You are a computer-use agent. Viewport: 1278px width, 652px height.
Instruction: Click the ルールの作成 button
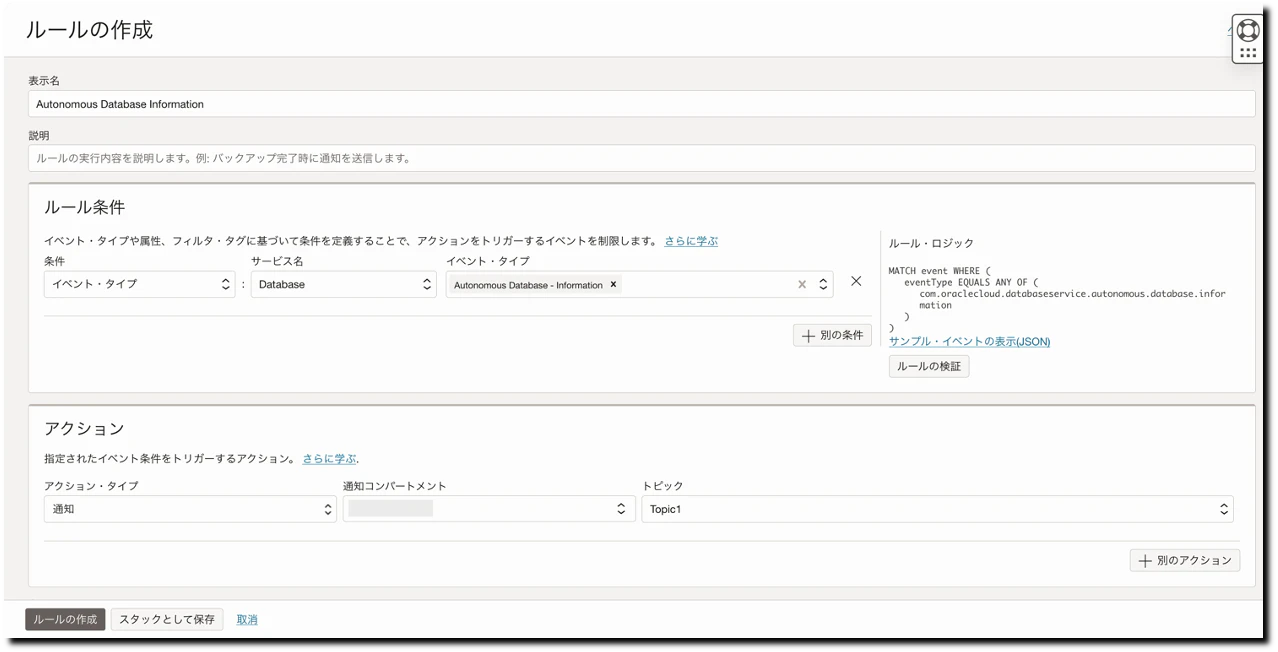65,620
